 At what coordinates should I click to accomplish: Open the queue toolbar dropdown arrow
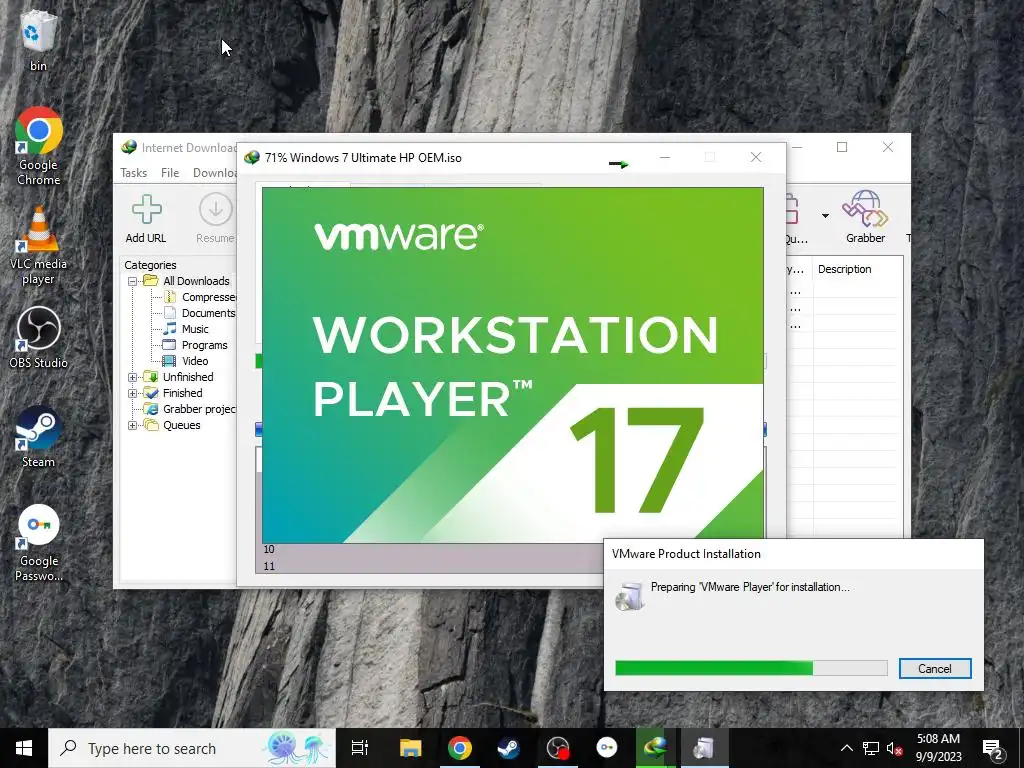pyautogui.click(x=825, y=216)
